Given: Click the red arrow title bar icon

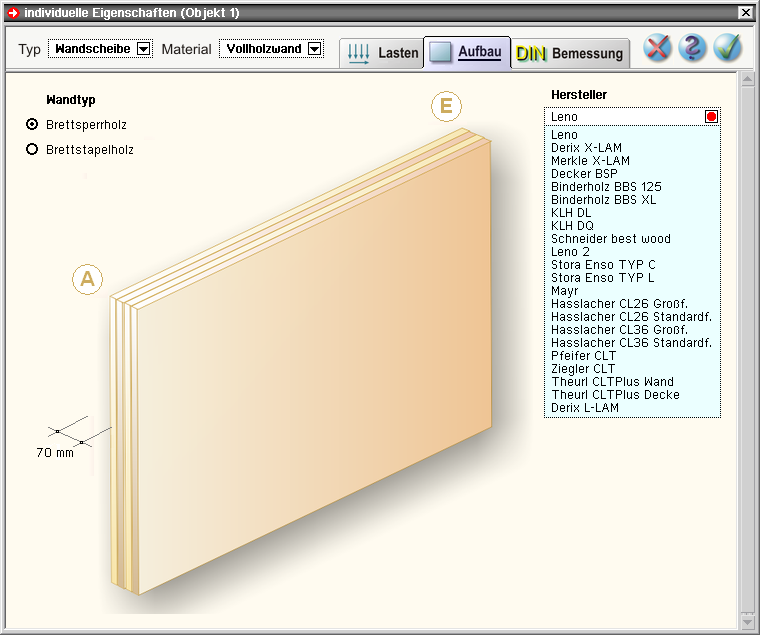Looking at the screenshot, I should click(13, 13).
